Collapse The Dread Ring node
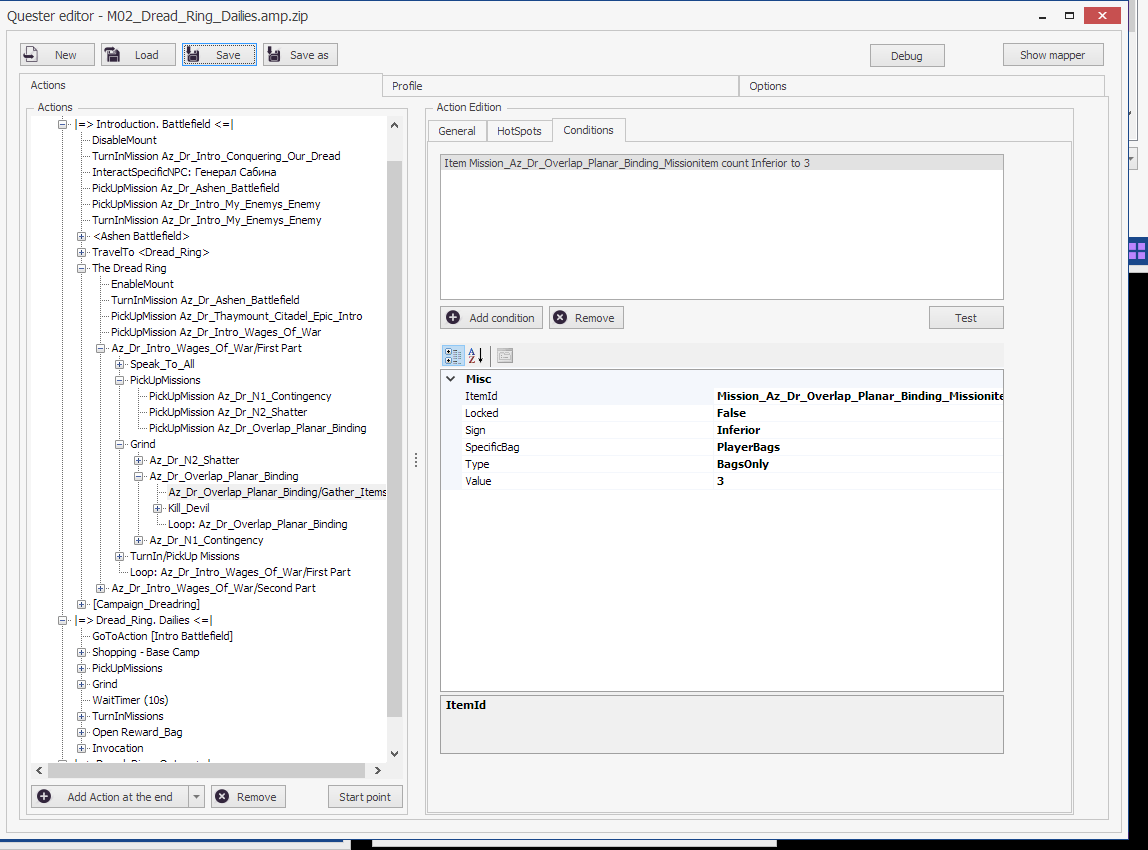 82,269
